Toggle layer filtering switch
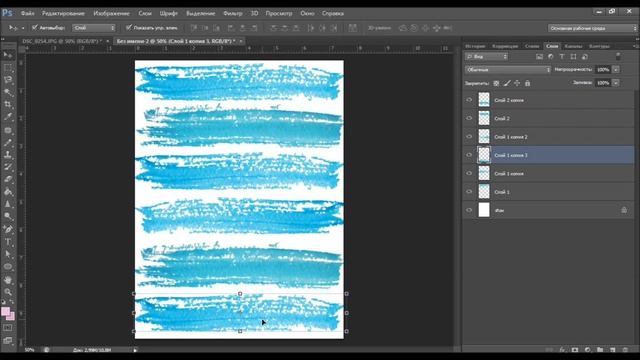 tap(618, 57)
